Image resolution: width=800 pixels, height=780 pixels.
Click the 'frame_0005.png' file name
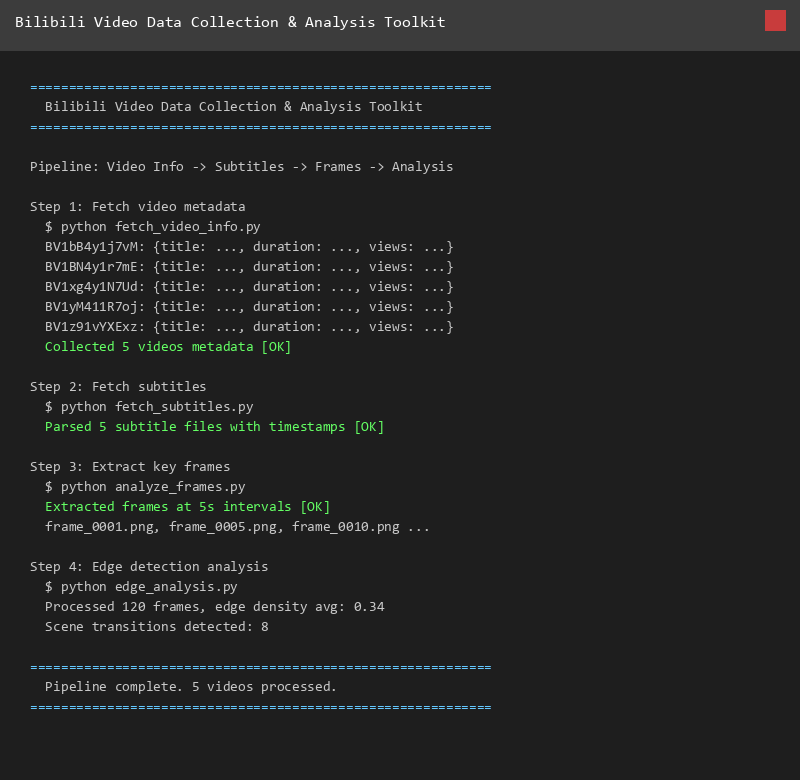pos(223,527)
